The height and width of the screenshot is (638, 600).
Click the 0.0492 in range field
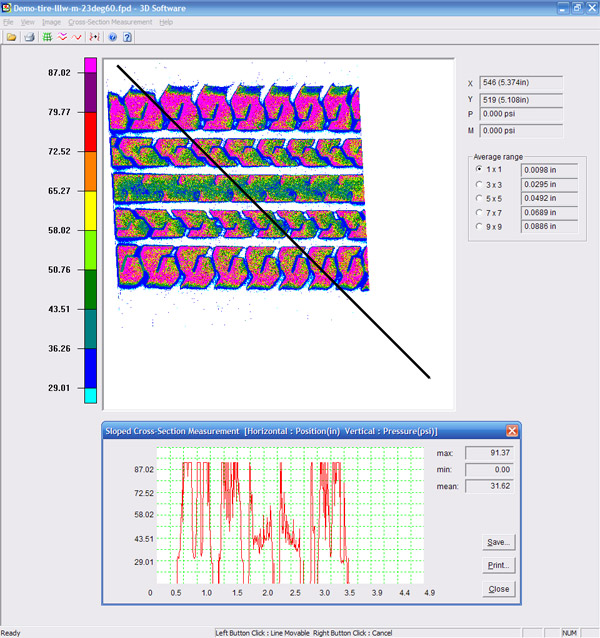tap(550, 199)
